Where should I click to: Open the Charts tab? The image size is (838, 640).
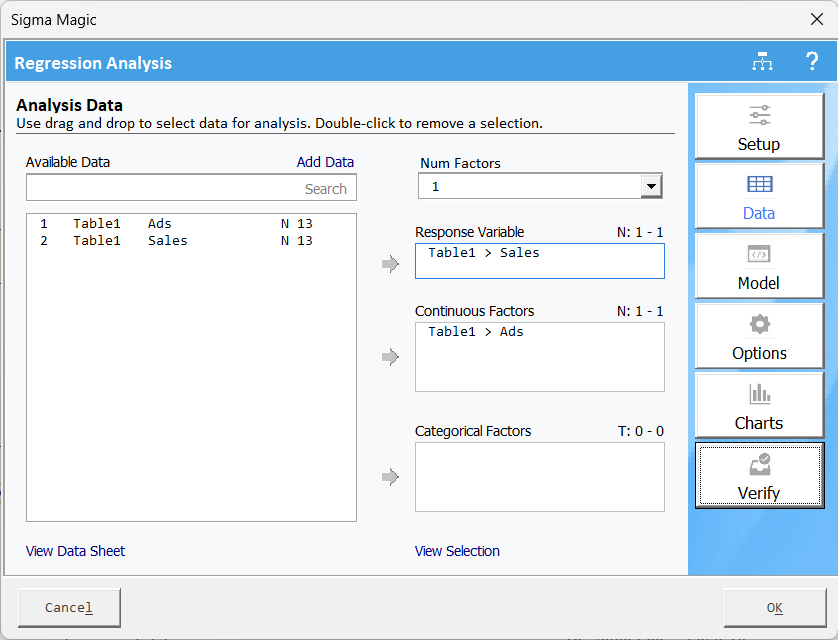click(x=759, y=406)
